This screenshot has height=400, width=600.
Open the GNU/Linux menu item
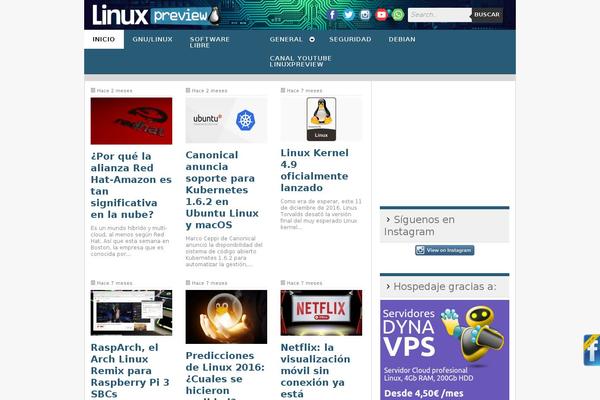[152, 39]
